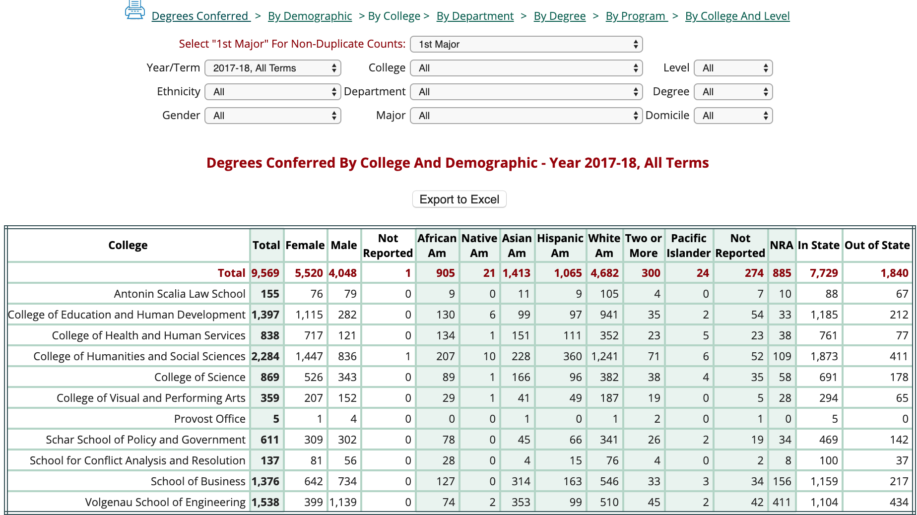Open the By Degree report link

click(560, 16)
